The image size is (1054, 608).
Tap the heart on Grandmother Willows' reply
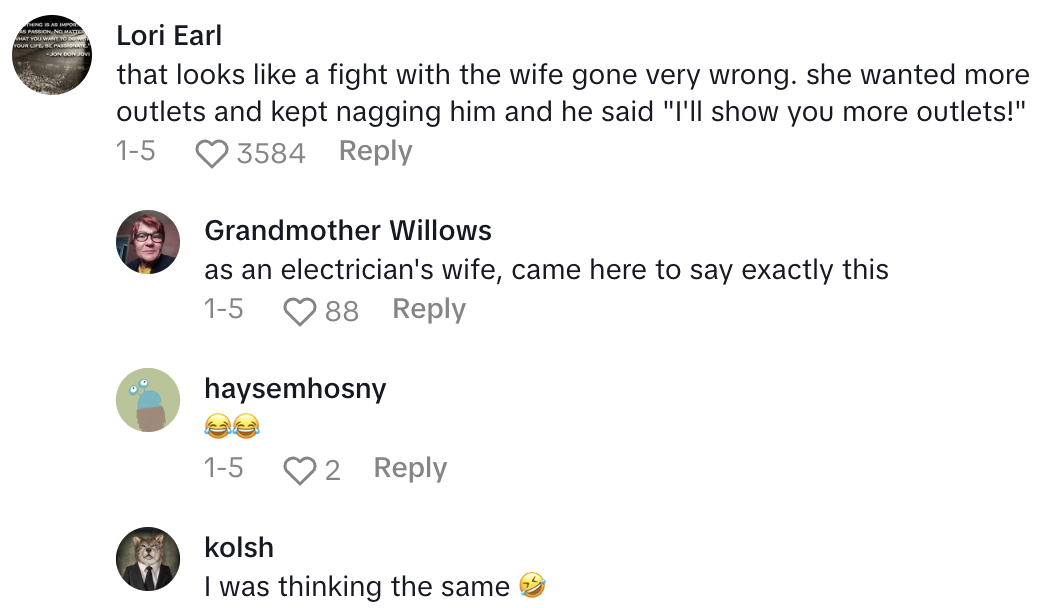300,312
